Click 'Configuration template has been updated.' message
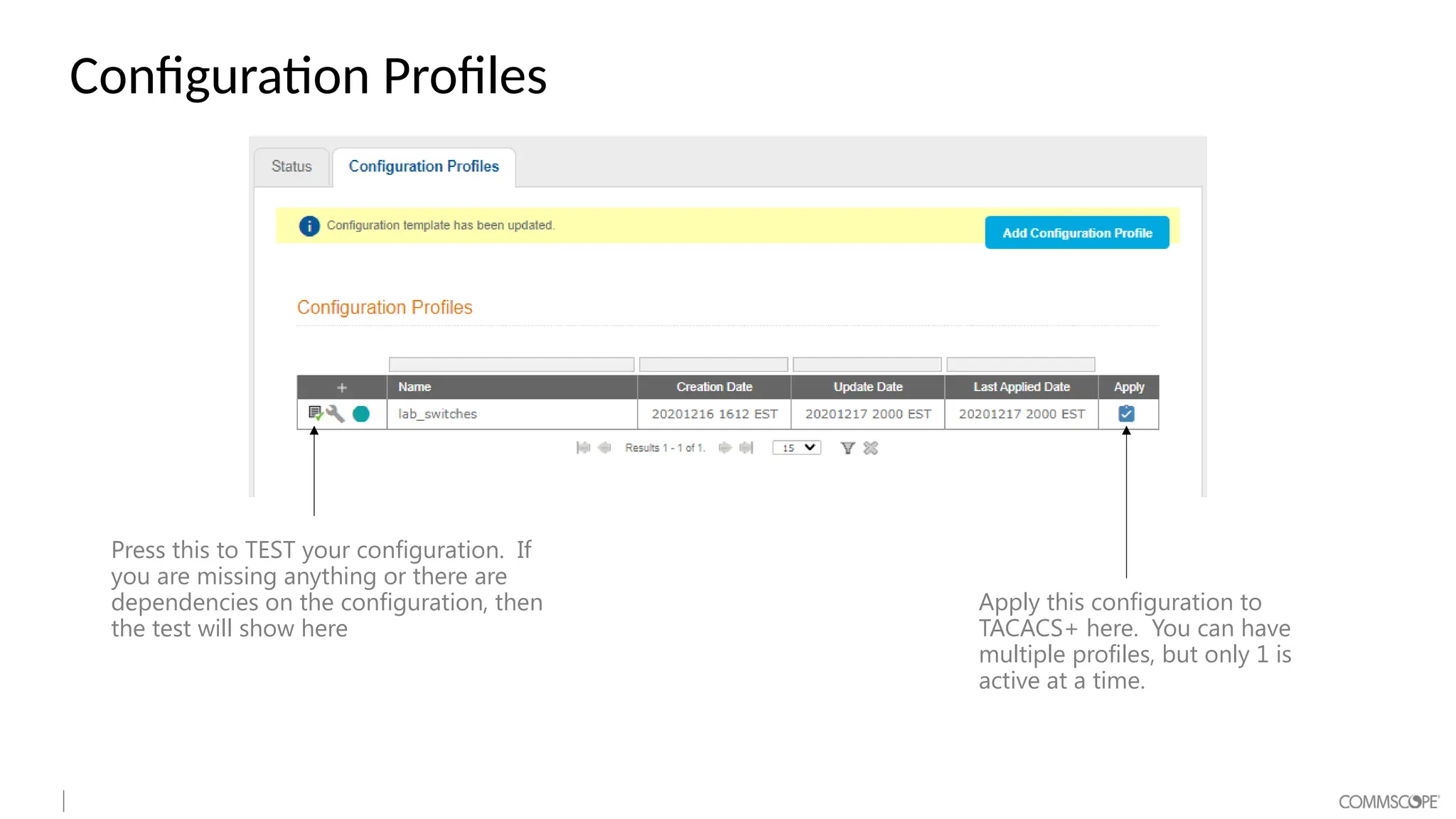This screenshot has height=819, width=1456. pyautogui.click(x=441, y=225)
